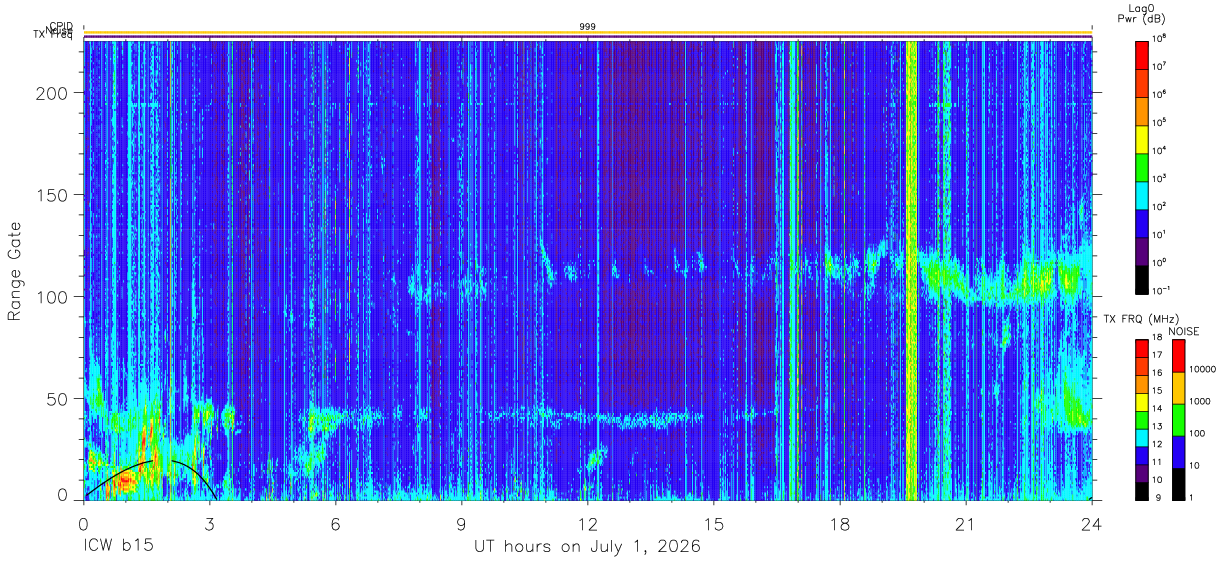Select the green TX FRQ swatch between 14 and 13 MHz

pos(1141,420)
